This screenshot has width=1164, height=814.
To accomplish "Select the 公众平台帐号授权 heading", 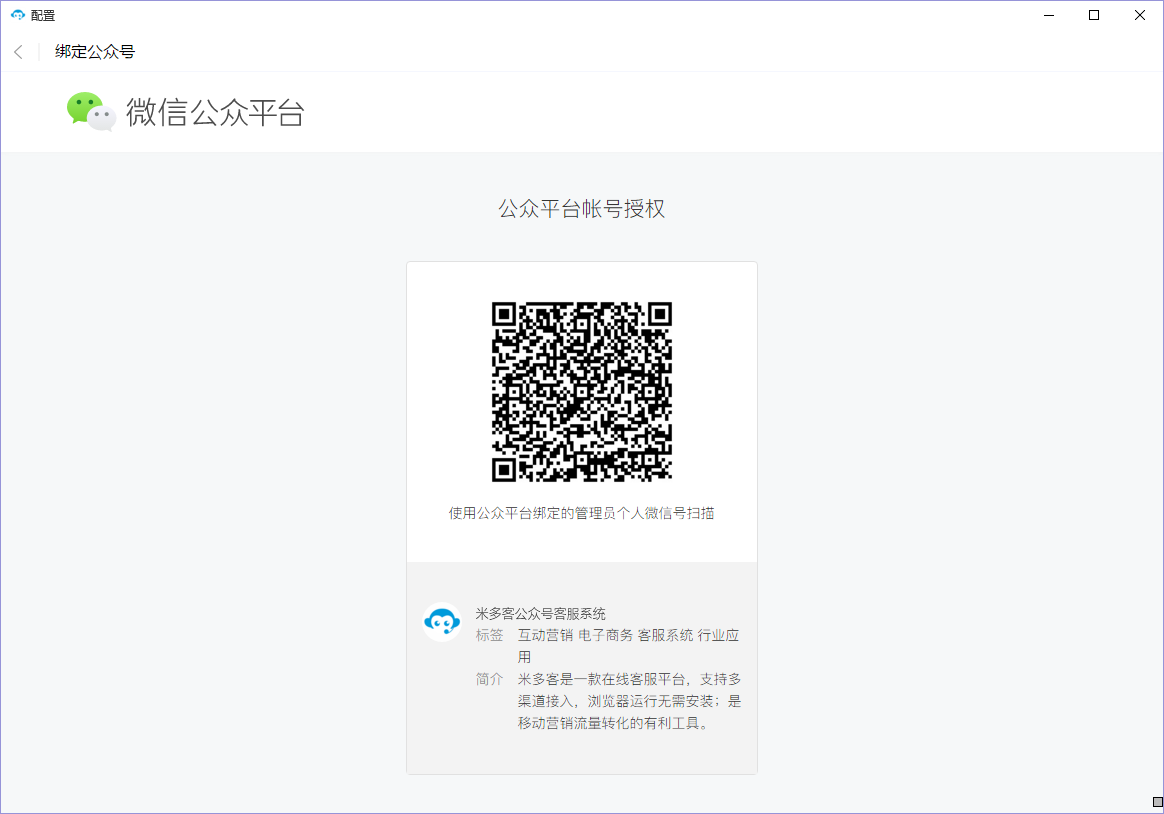I will tap(581, 209).
